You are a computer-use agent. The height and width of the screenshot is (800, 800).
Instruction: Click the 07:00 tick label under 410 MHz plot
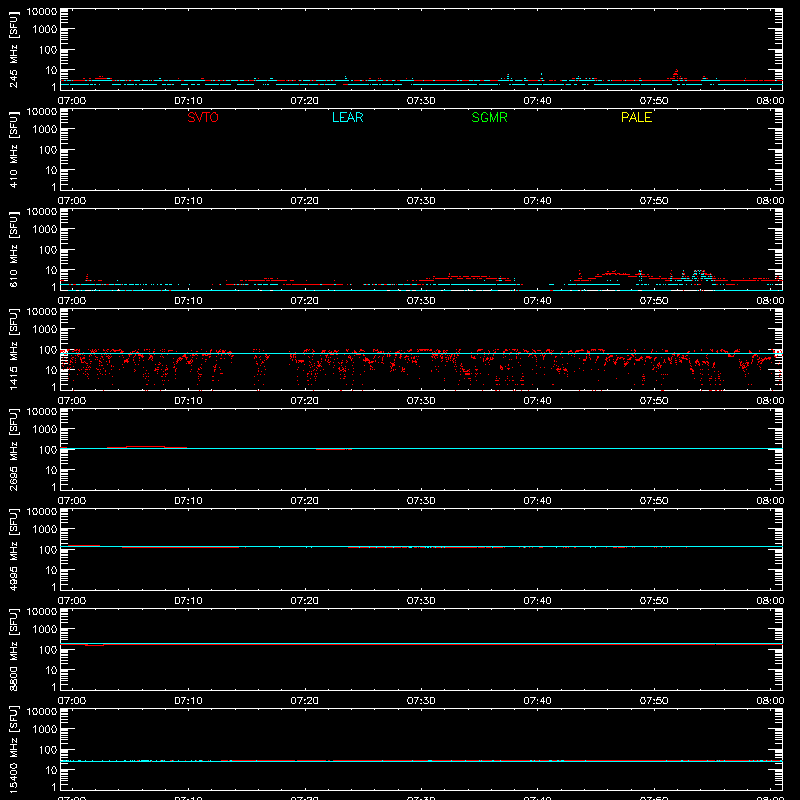click(x=71, y=201)
